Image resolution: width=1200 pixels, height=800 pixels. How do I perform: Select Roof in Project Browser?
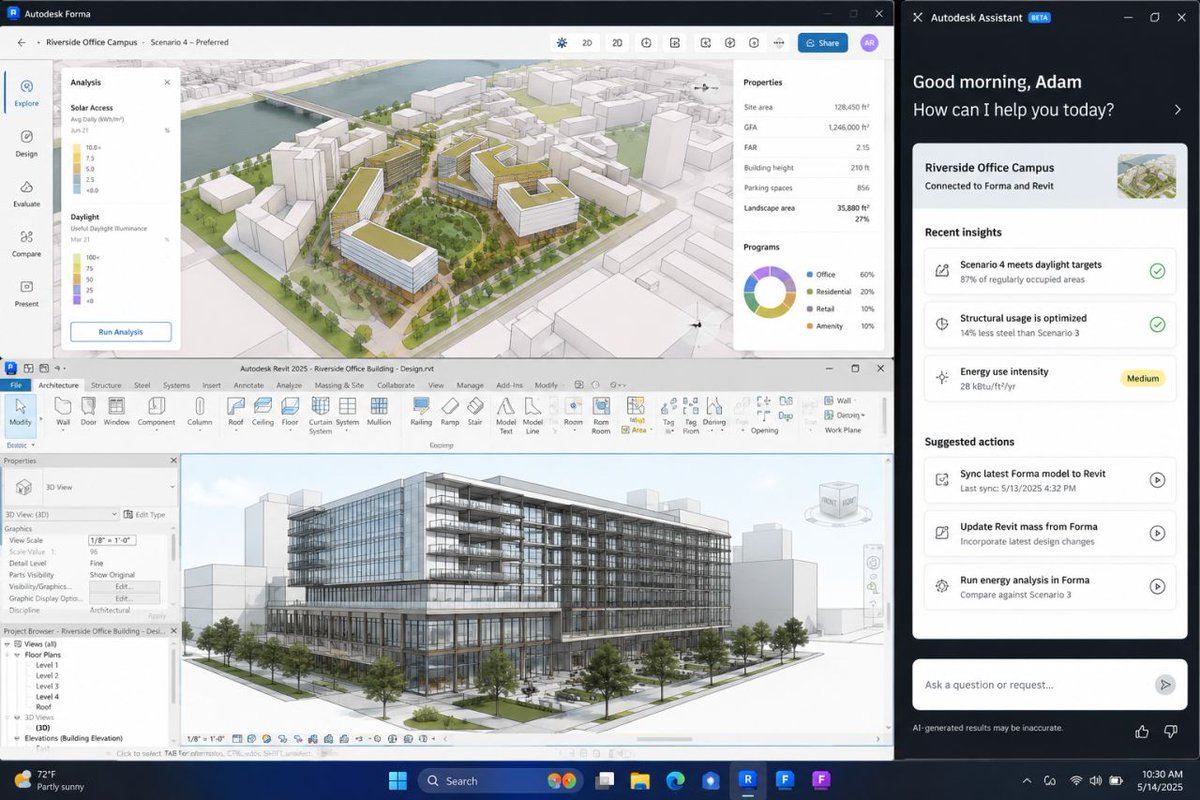point(44,707)
